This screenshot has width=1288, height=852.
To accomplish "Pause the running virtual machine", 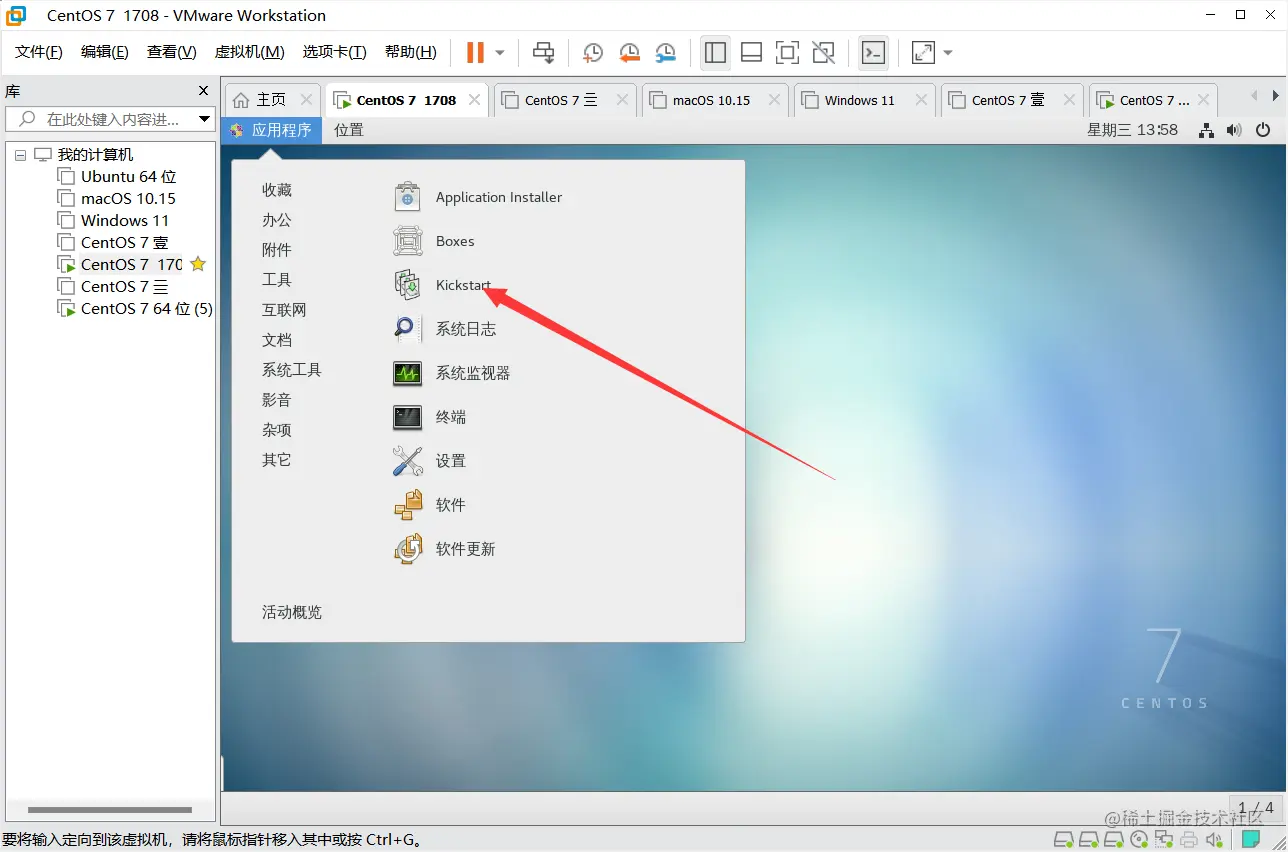I will pos(476,52).
